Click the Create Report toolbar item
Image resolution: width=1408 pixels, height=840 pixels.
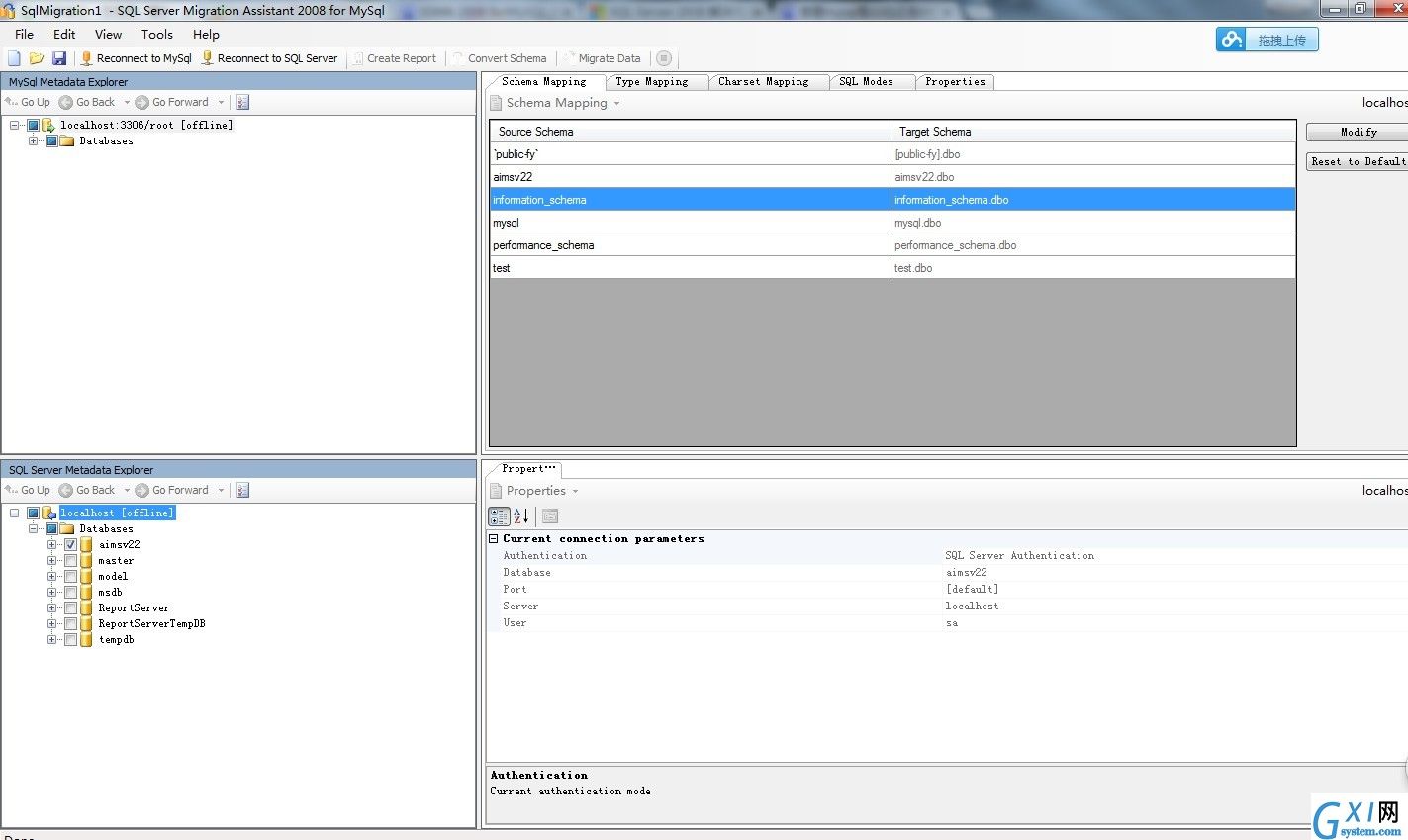394,58
